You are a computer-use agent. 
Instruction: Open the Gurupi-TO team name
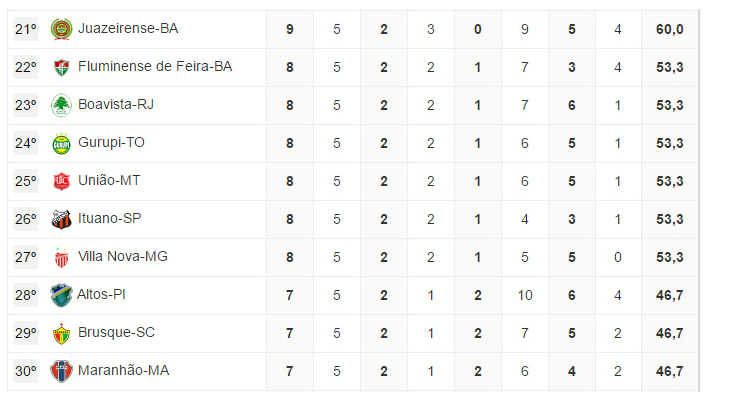point(111,143)
